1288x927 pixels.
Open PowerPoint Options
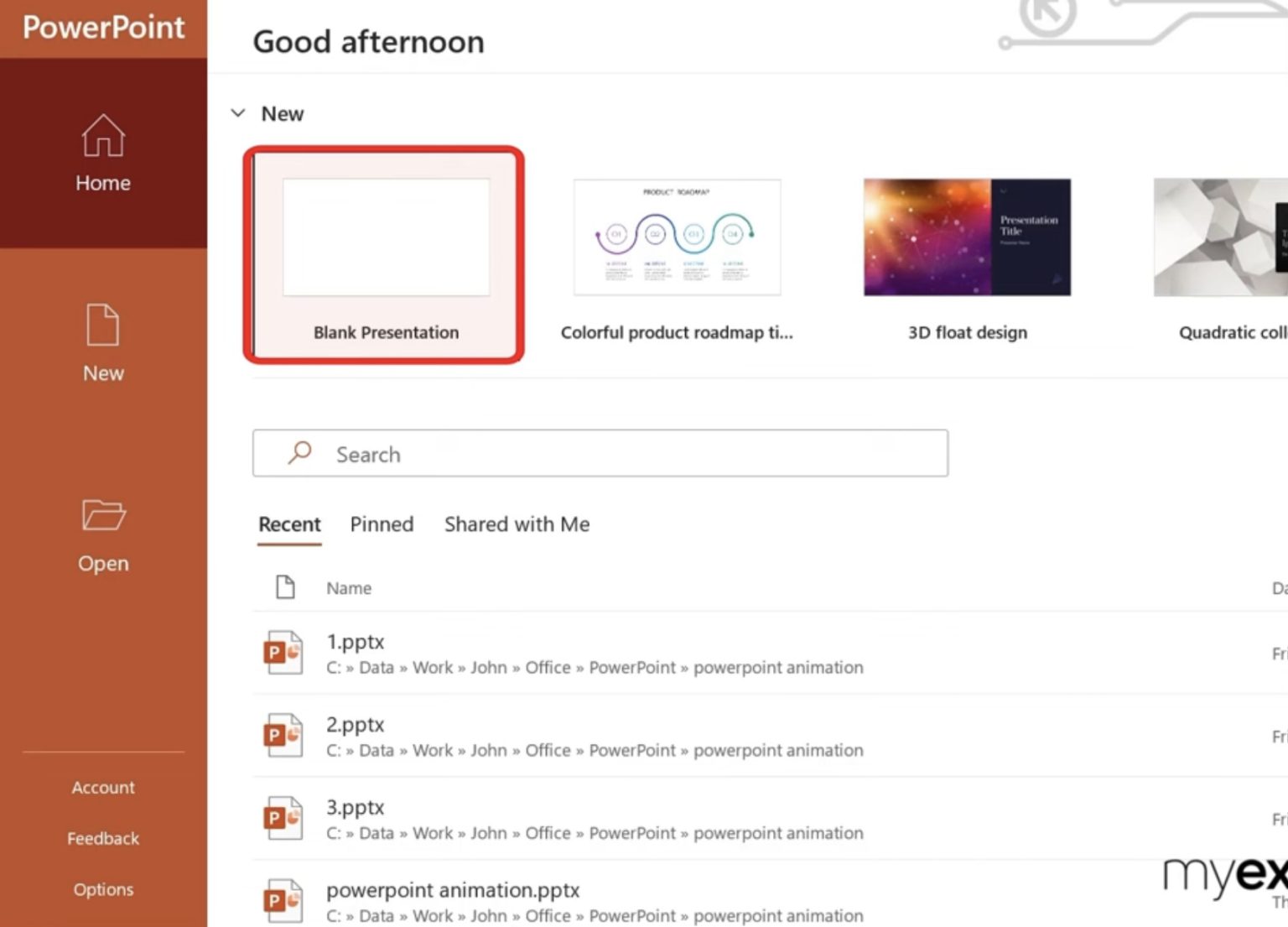pyautogui.click(x=102, y=888)
